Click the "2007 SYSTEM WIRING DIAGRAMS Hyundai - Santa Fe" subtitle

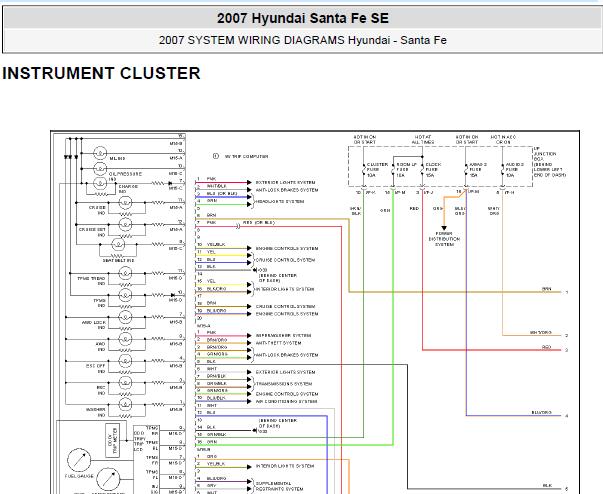[303, 40]
